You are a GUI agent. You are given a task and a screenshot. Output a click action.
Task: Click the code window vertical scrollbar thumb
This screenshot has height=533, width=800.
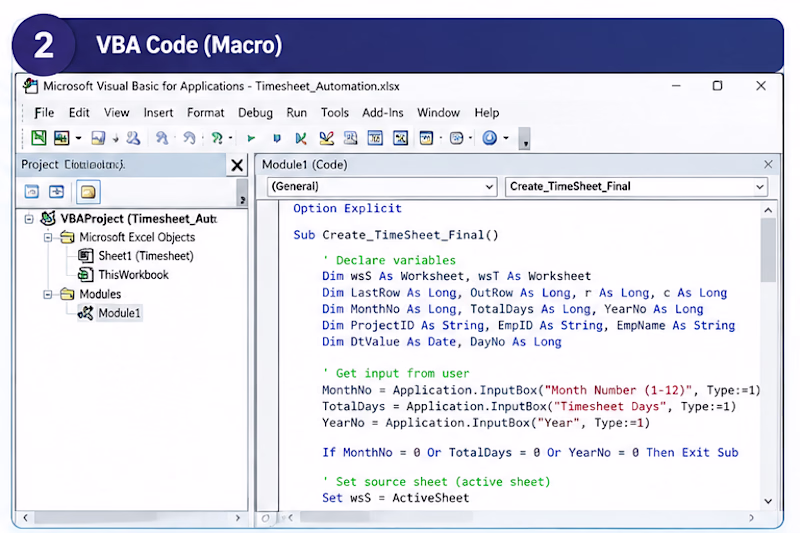pos(768,250)
